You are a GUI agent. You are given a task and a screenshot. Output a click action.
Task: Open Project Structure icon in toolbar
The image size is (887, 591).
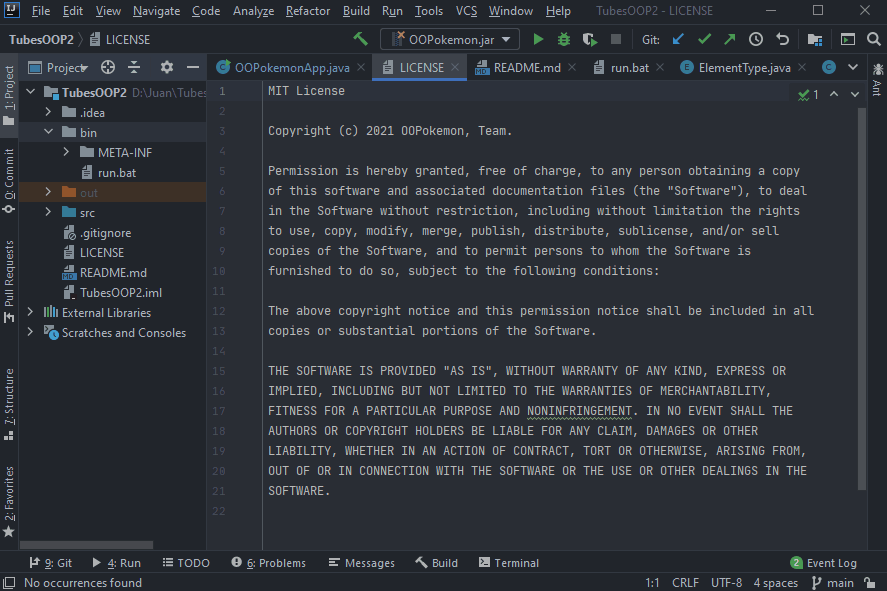(x=815, y=39)
